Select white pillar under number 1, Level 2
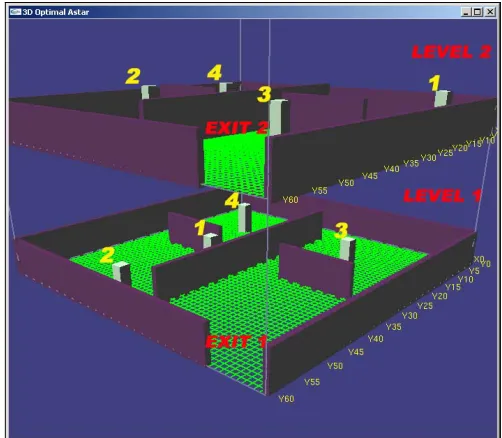 443,98
